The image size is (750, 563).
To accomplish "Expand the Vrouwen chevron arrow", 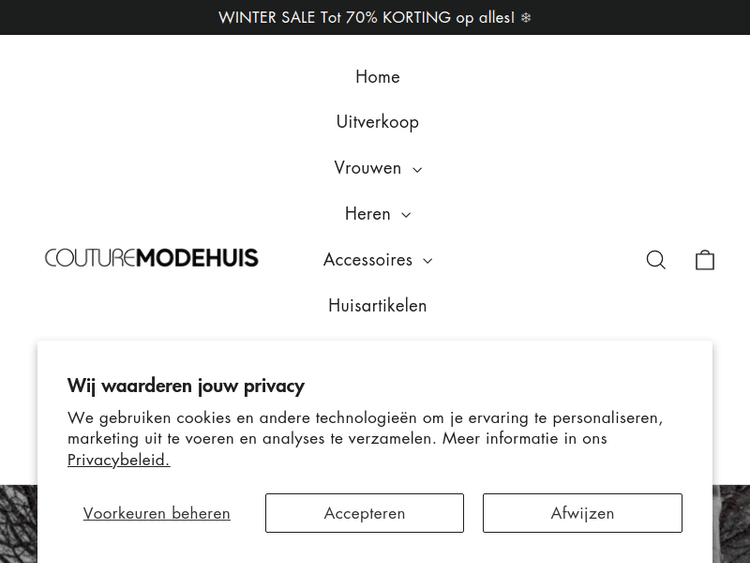I will (x=417, y=170).
